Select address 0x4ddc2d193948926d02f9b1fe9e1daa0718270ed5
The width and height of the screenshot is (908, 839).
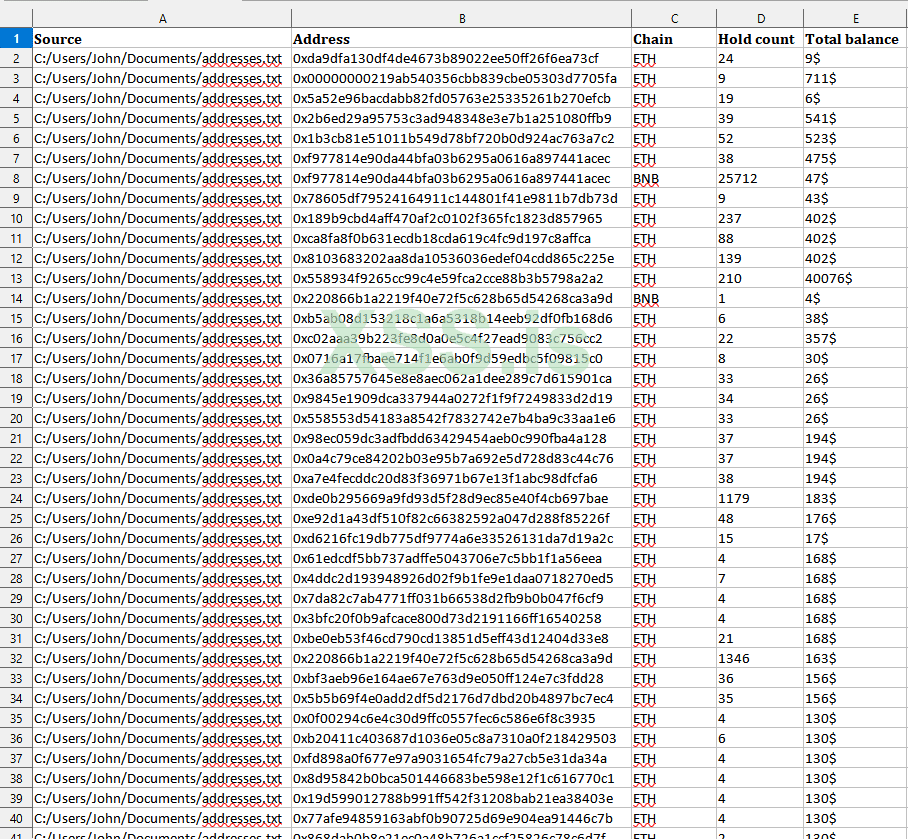[462, 578]
